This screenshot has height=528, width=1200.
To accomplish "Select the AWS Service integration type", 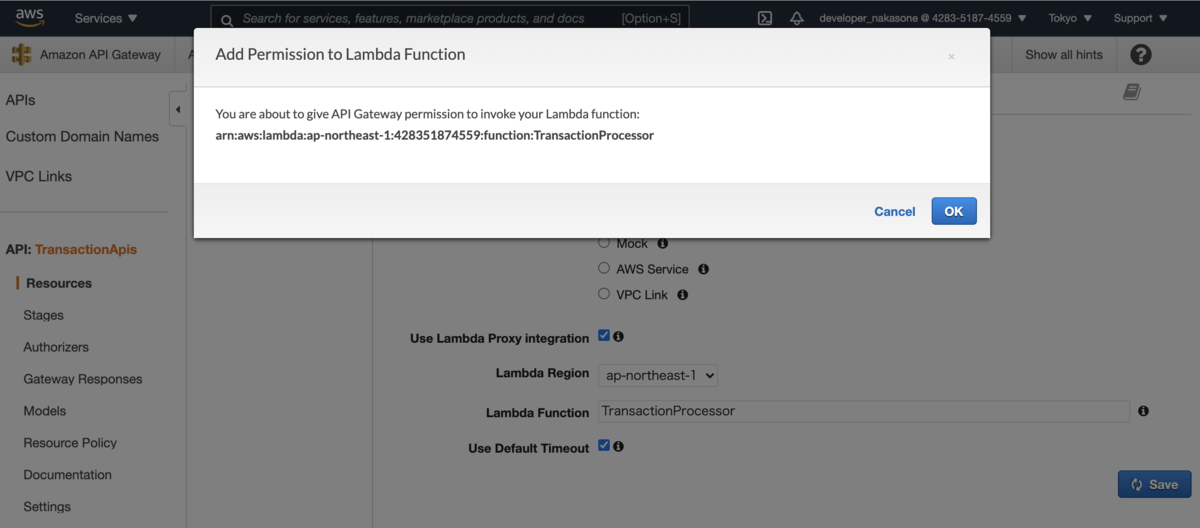I will [x=604, y=268].
